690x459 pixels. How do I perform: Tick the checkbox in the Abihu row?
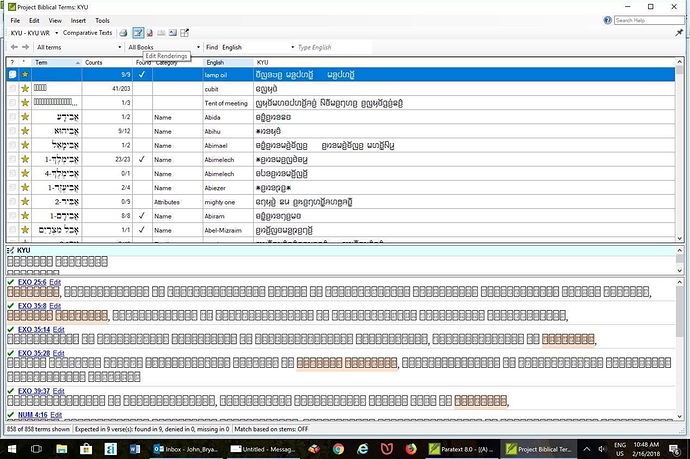tap(12, 131)
